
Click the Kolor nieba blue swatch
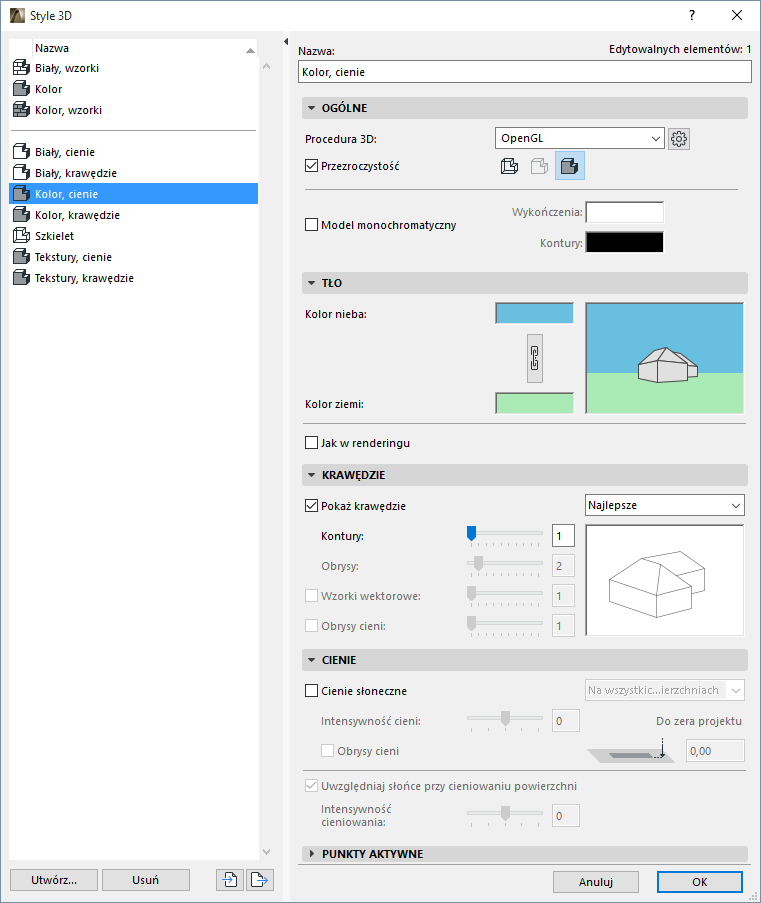pyautogui.click(x=535, y=313)
